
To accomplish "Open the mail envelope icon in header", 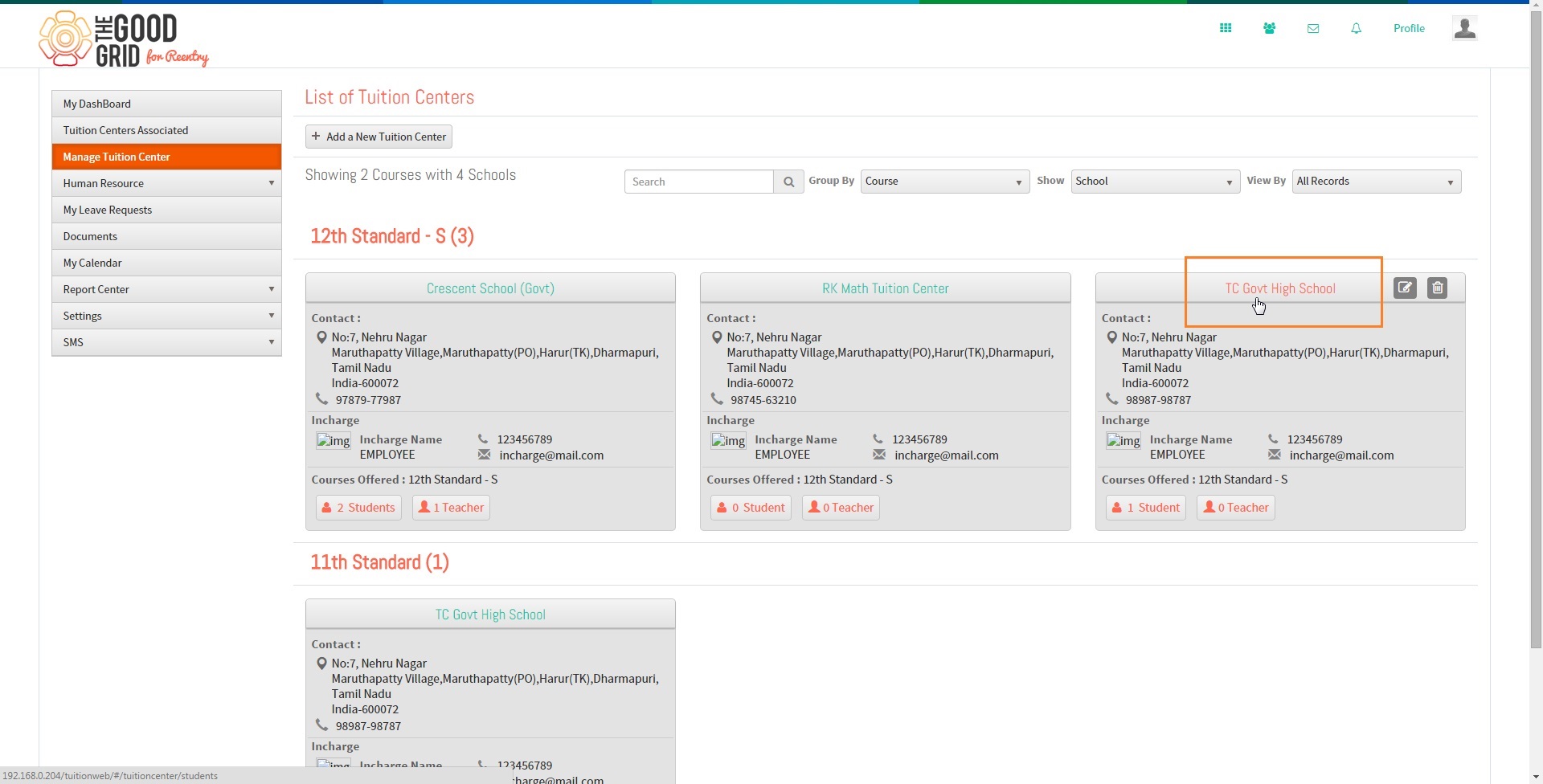I will [x=1313, y=28].
